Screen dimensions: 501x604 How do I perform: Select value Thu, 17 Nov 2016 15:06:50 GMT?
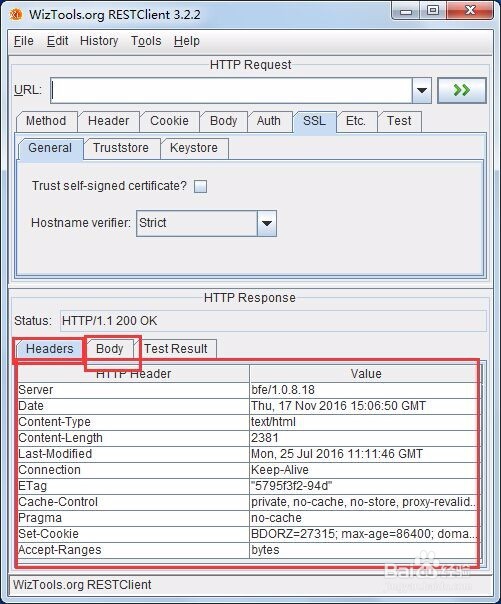click(364, 406)
